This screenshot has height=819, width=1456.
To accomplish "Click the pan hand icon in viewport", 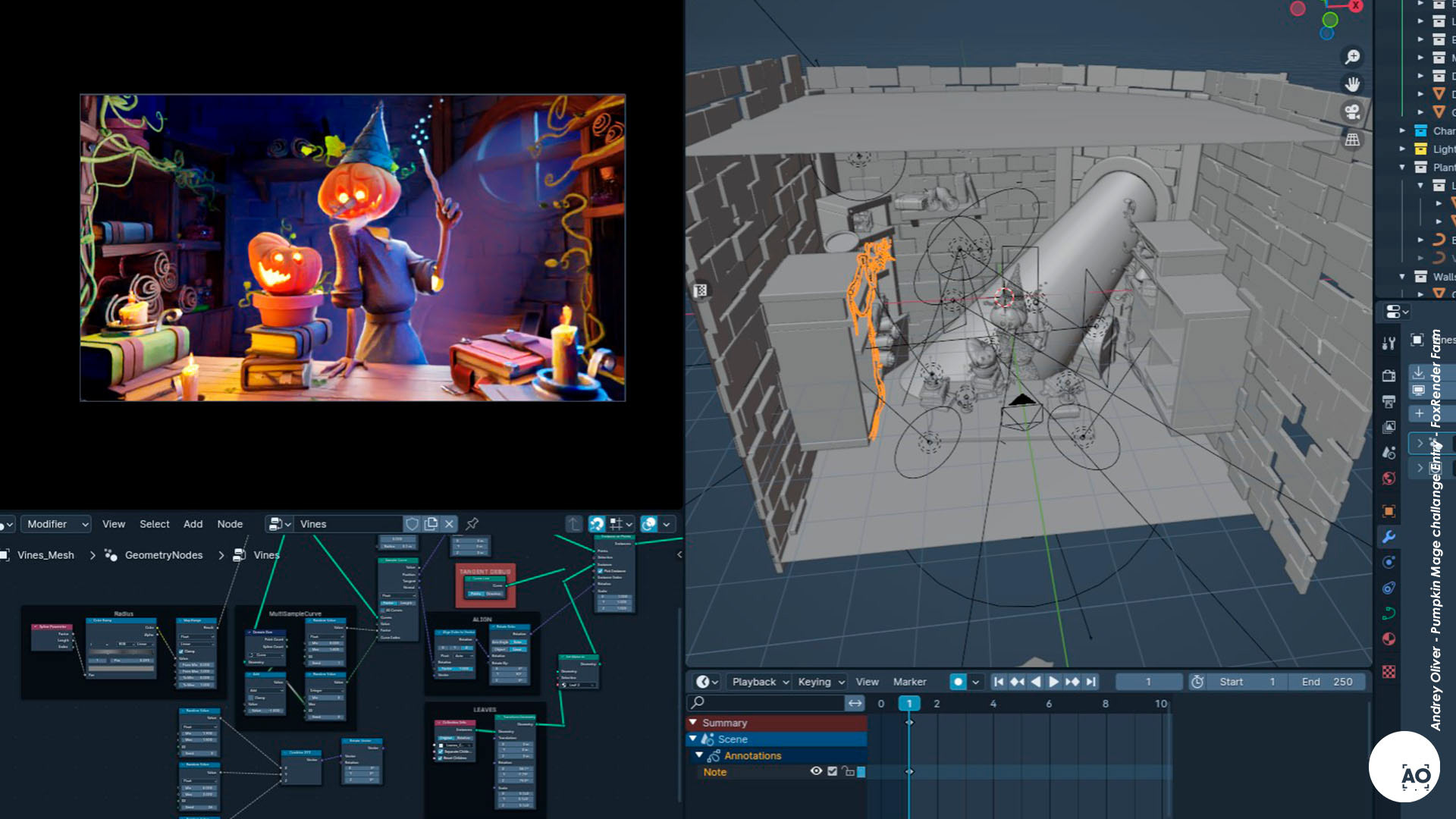I will tap(1352, 84).
